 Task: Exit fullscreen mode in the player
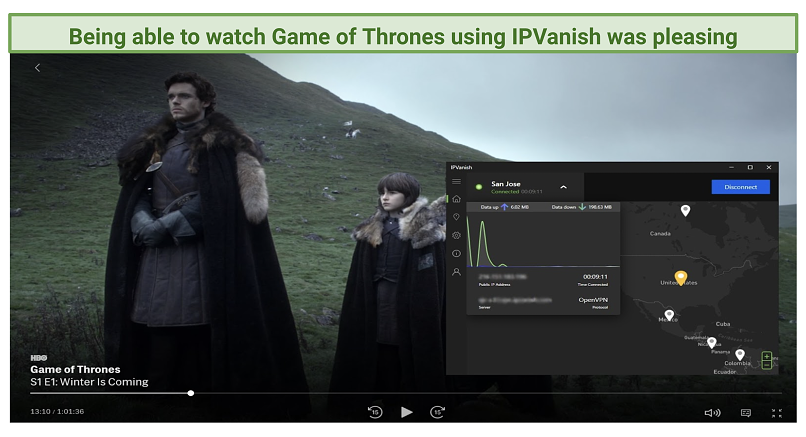coord(777,413)
